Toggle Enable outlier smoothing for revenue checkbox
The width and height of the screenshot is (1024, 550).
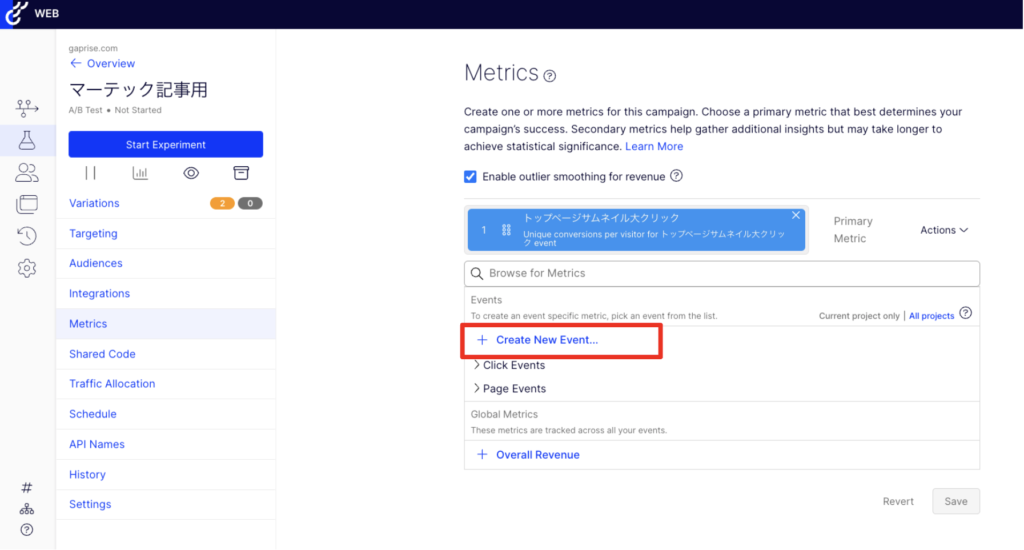point(471,177)
